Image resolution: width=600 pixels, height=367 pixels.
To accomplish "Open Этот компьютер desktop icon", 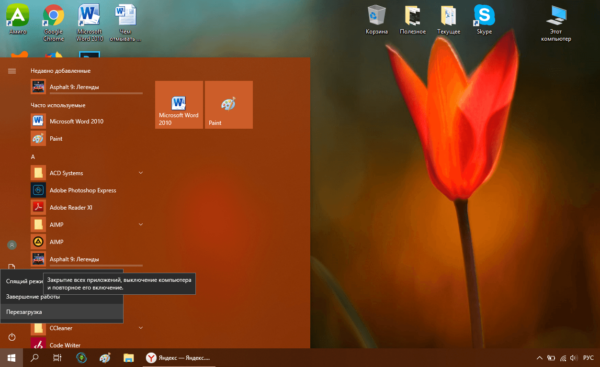I will click(556, 23).
